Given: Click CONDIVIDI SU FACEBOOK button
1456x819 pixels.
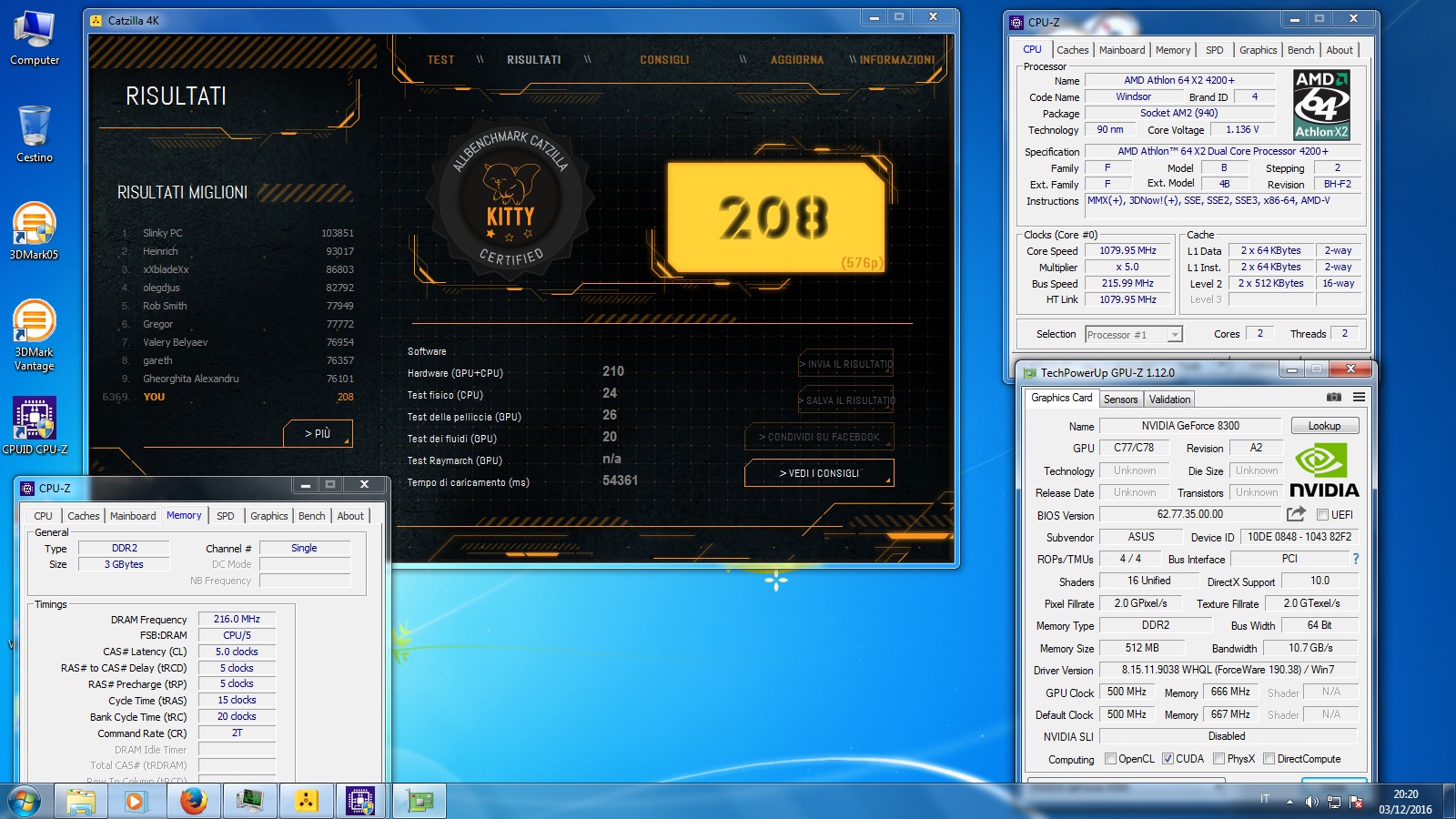Looking at the screenshot, I should 819,437.
